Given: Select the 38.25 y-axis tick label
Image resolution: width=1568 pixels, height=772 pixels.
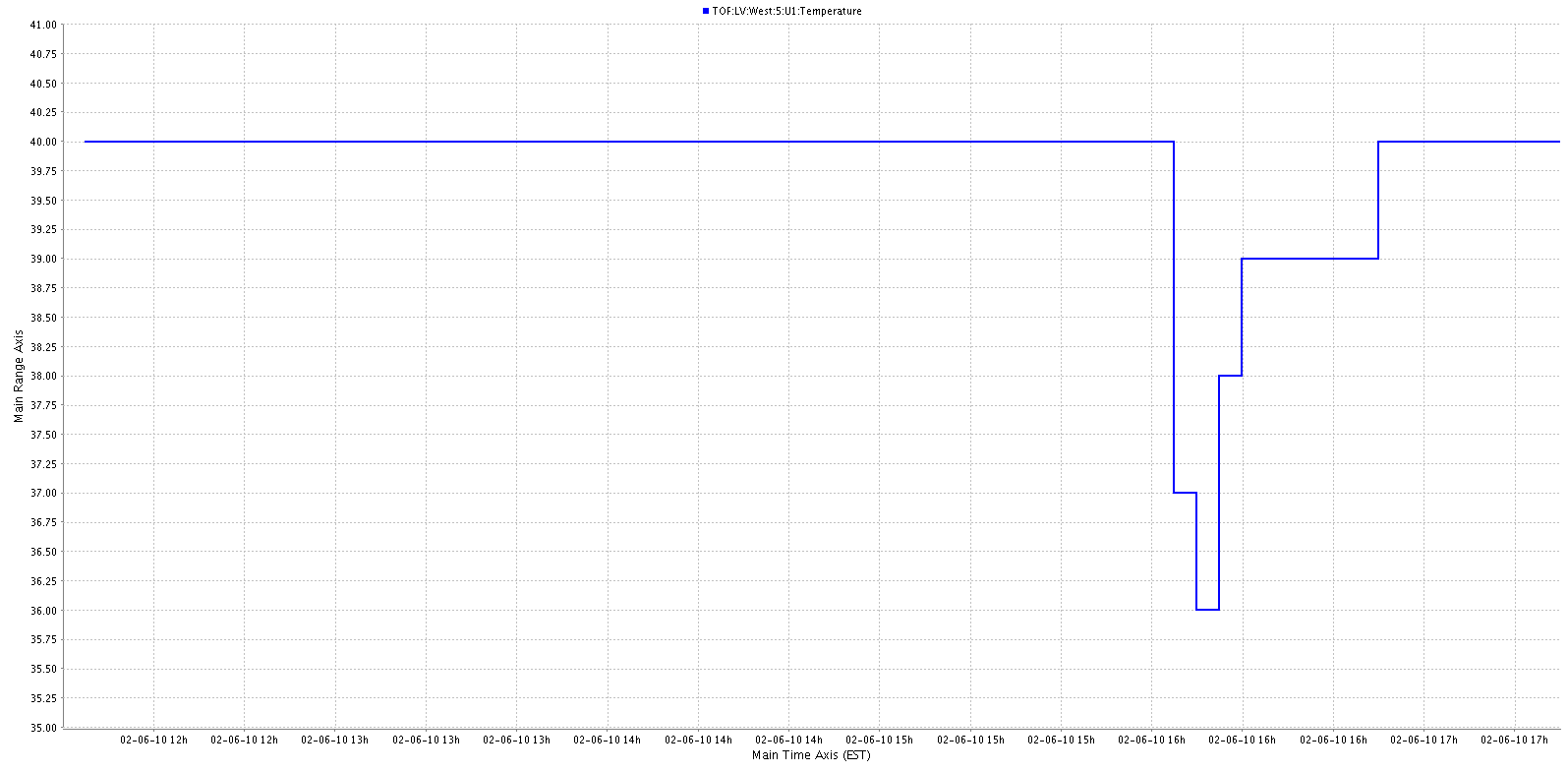Looking at the screenshot, I should [x=43, y=347].
